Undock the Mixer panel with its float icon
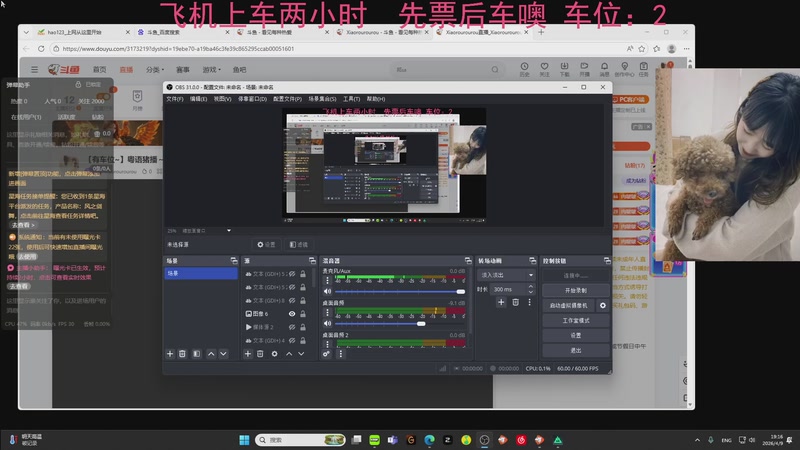The image size is (800, 450). pyautogui.click(x=468, y=261)
